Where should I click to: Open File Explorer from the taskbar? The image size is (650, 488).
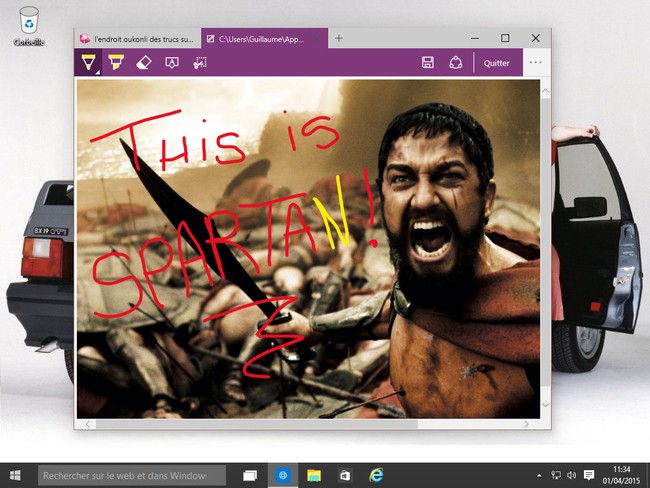click(313, 475)
